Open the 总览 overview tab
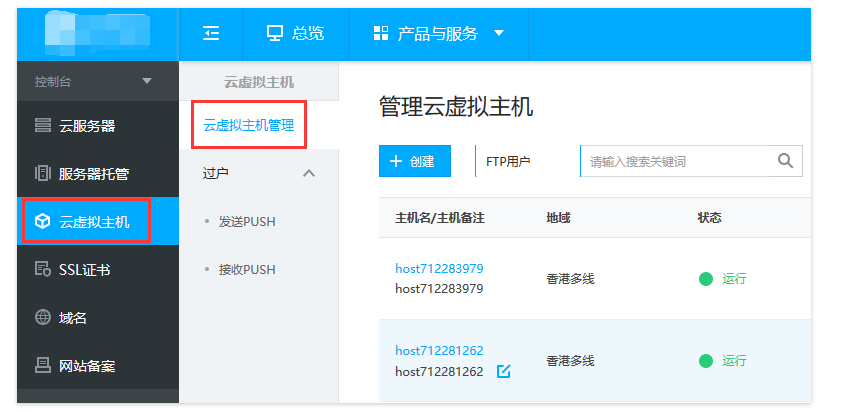Image resolution: width=844 pixels, height=412 pixels. [x=296, y=34]
